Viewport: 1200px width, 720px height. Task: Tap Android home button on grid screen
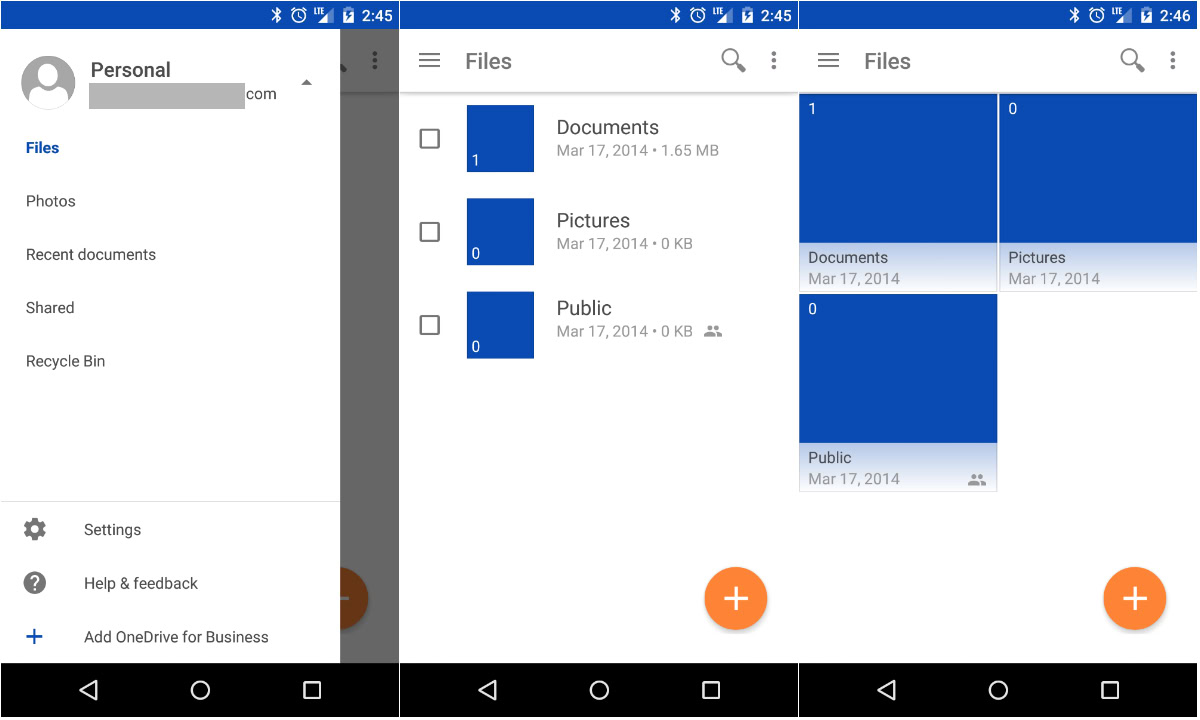point(998,690)
